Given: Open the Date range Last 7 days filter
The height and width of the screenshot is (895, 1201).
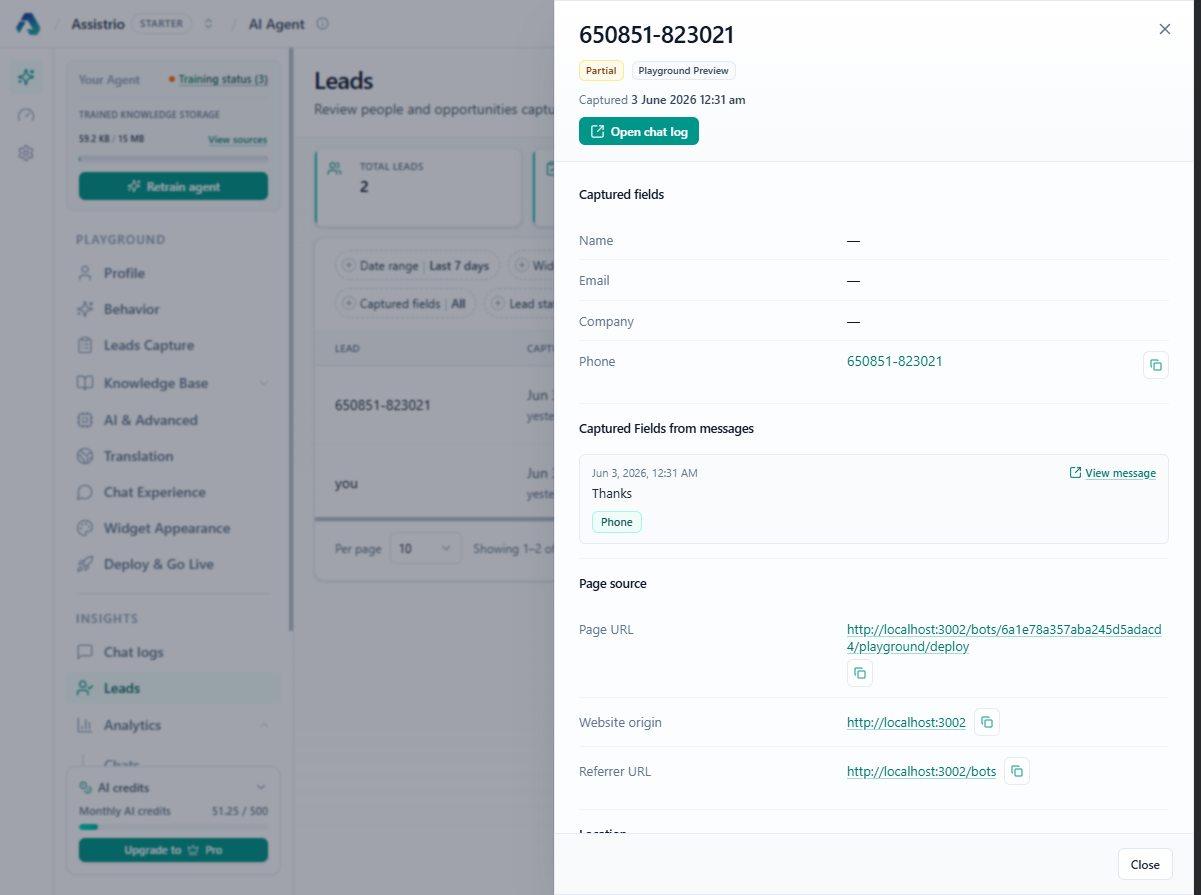Looking at the screenshot, I should (416, 266).
